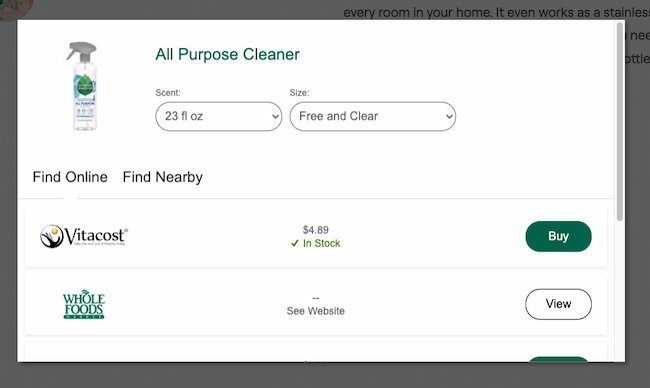Click the Vitacost logo
This screenshot has height=388, width=650.
click(84, 236)
